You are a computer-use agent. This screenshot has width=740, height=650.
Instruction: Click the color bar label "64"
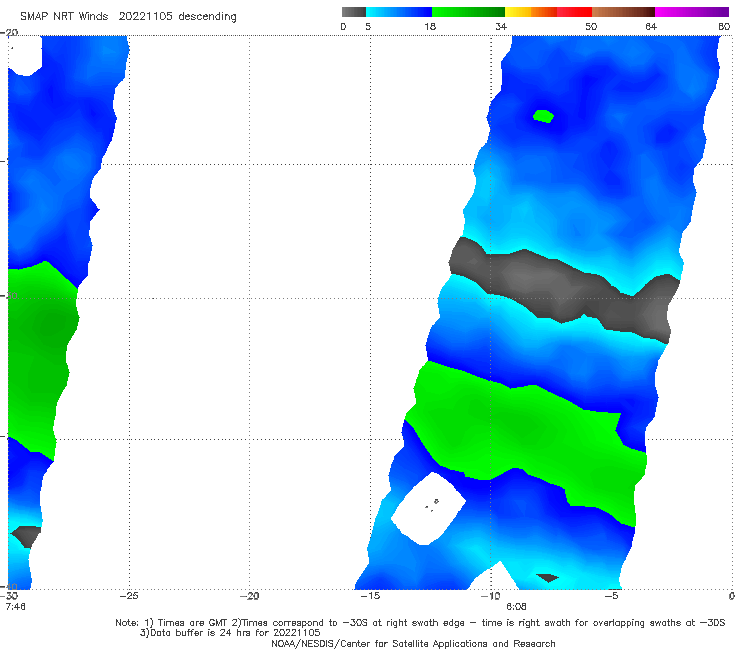tap(651, 27)
